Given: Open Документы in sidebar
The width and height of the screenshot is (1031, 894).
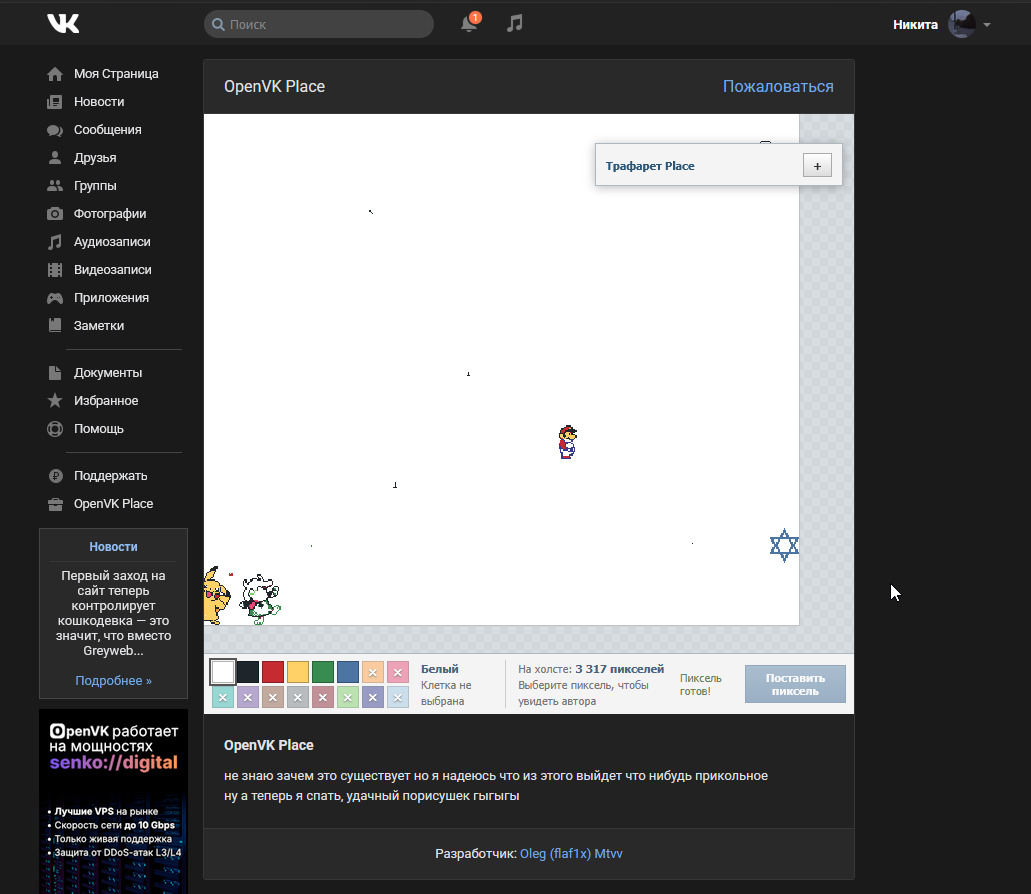Looking at the screenshot, I should click(108, 373).
